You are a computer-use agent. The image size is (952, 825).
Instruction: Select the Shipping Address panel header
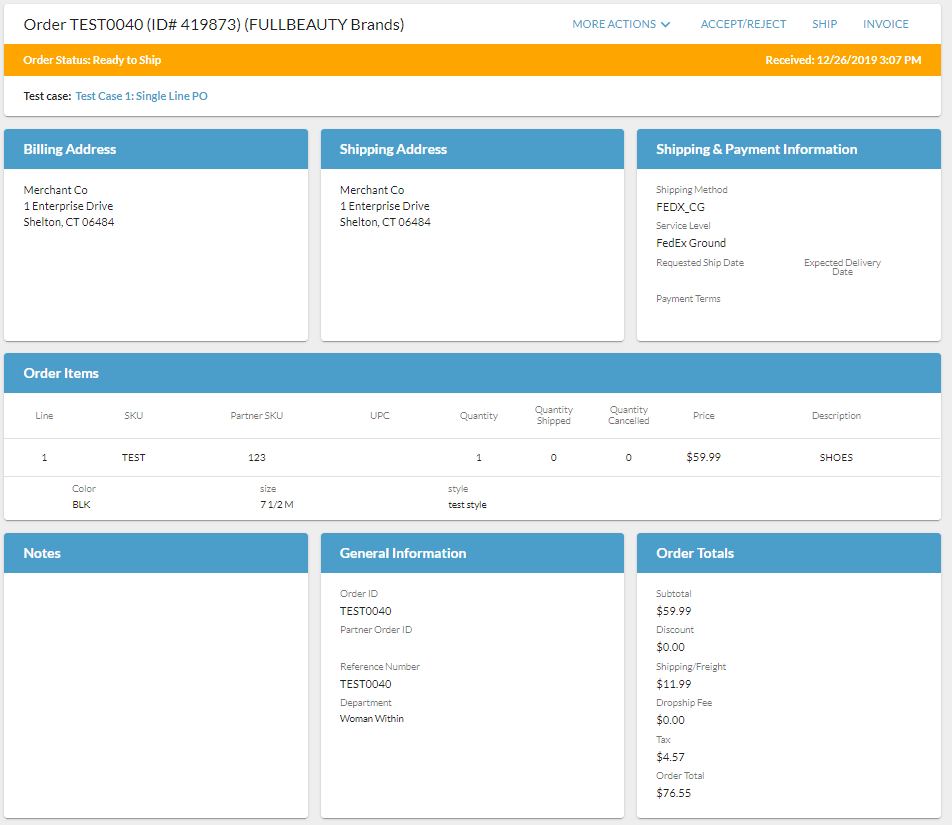(x=393, y=149)
